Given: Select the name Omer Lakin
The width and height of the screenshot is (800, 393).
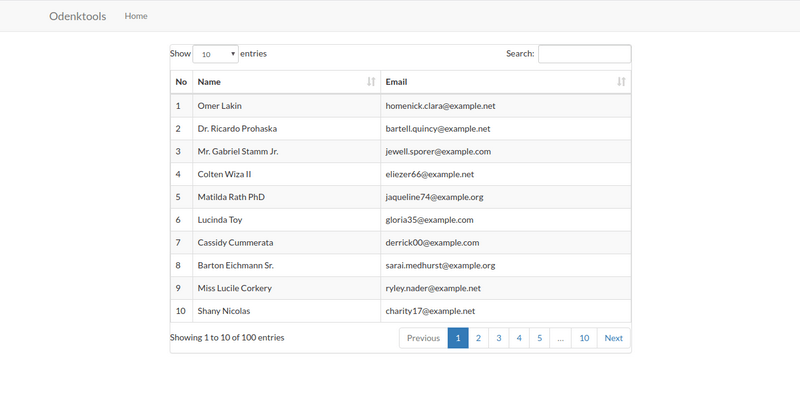Looking at the screenshot, I should coord(219,106).
